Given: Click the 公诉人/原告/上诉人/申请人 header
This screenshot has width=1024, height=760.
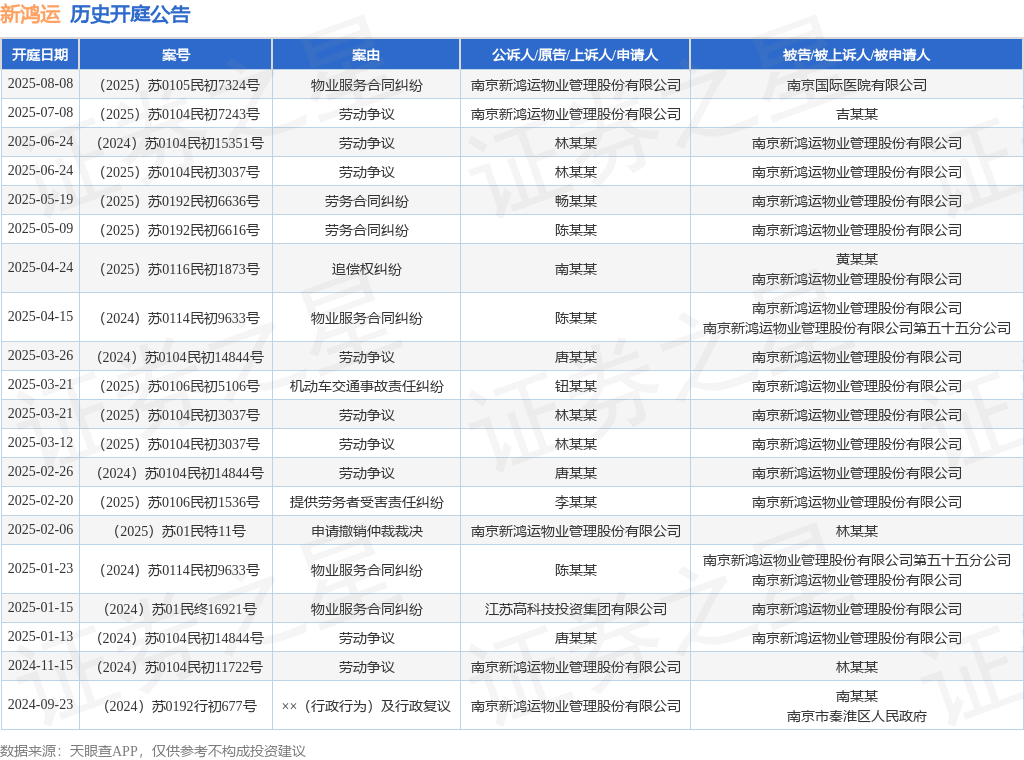Looking at the screenshot, I should click(575, 55).
